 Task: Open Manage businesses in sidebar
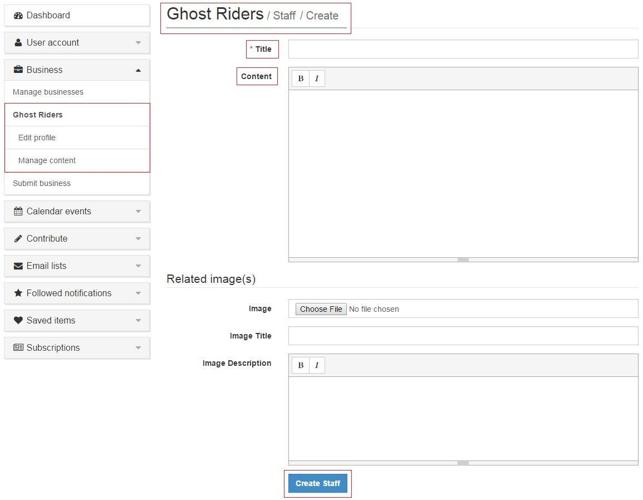(77, 92)
